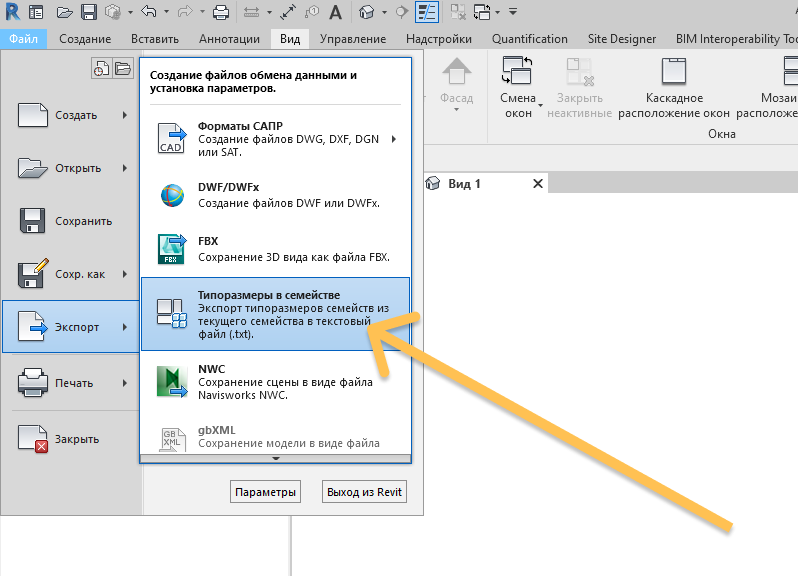Image resolution: width=798 pixels, height=576 pixels.
Task: Toggle the Thin Lines icon
Action: point(427,12)
